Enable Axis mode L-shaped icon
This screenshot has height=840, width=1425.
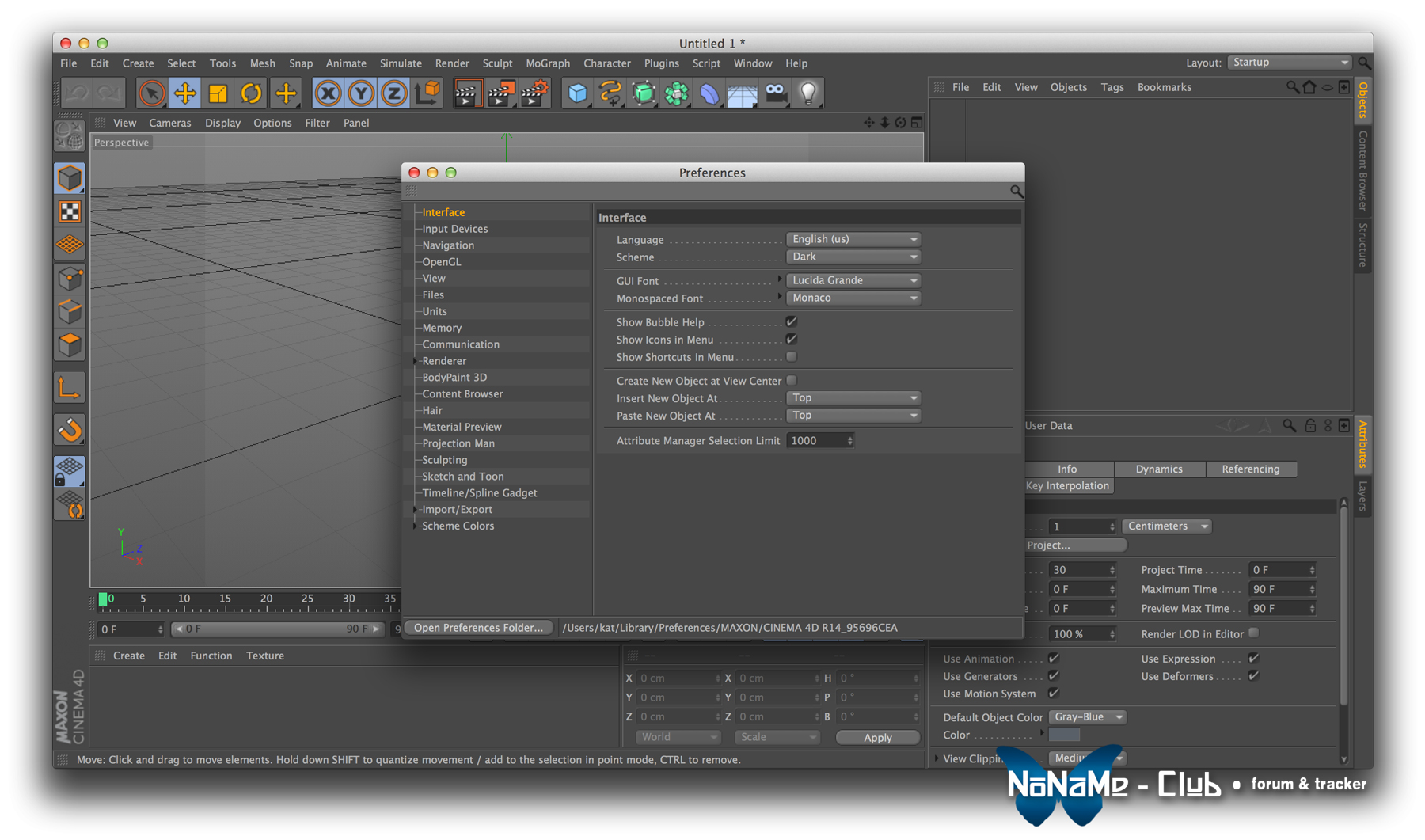pos(70,388)
